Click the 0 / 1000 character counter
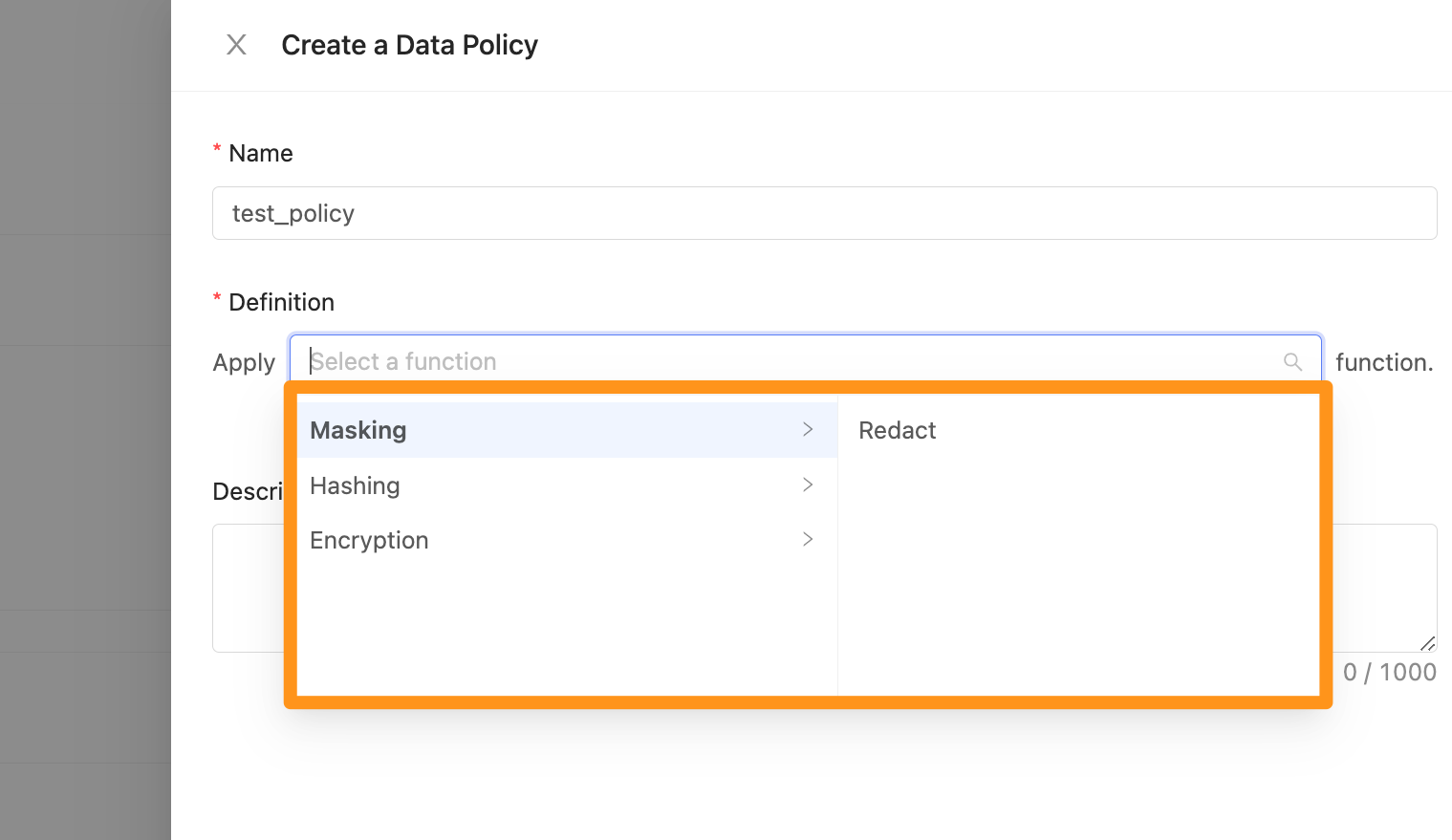1452x840 pixels. pos(1390,672)
